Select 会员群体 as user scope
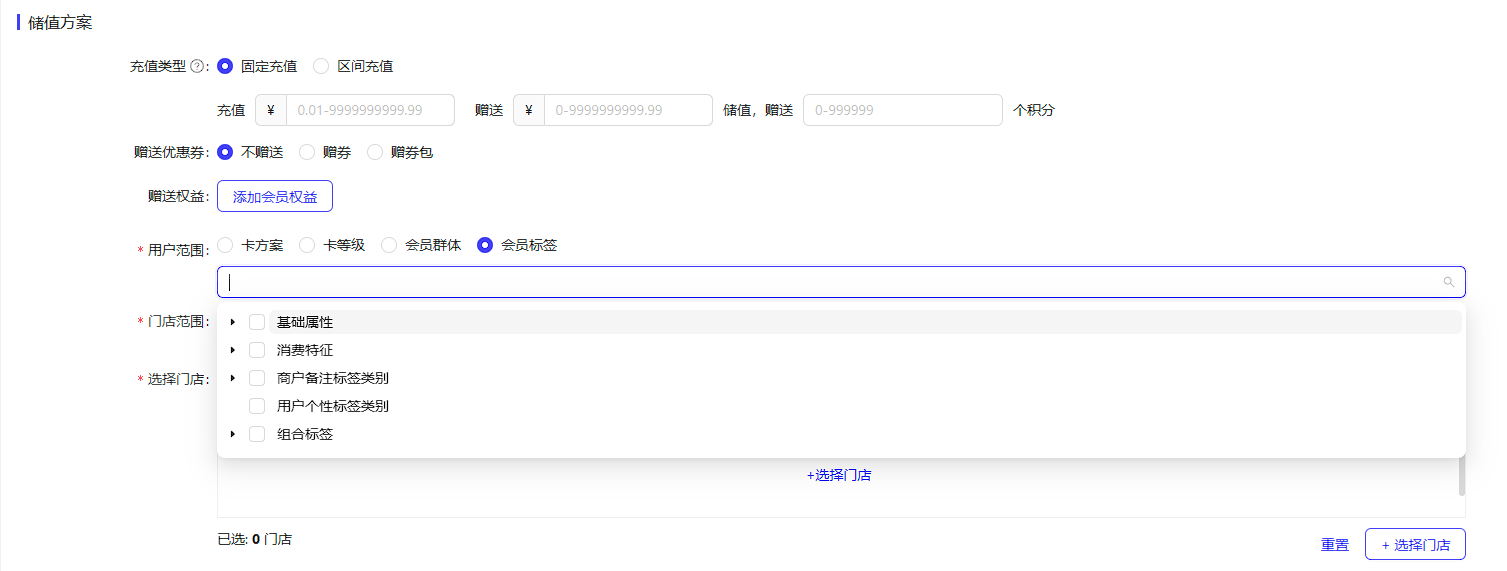1507x571 pixels. tap(389, 245)
